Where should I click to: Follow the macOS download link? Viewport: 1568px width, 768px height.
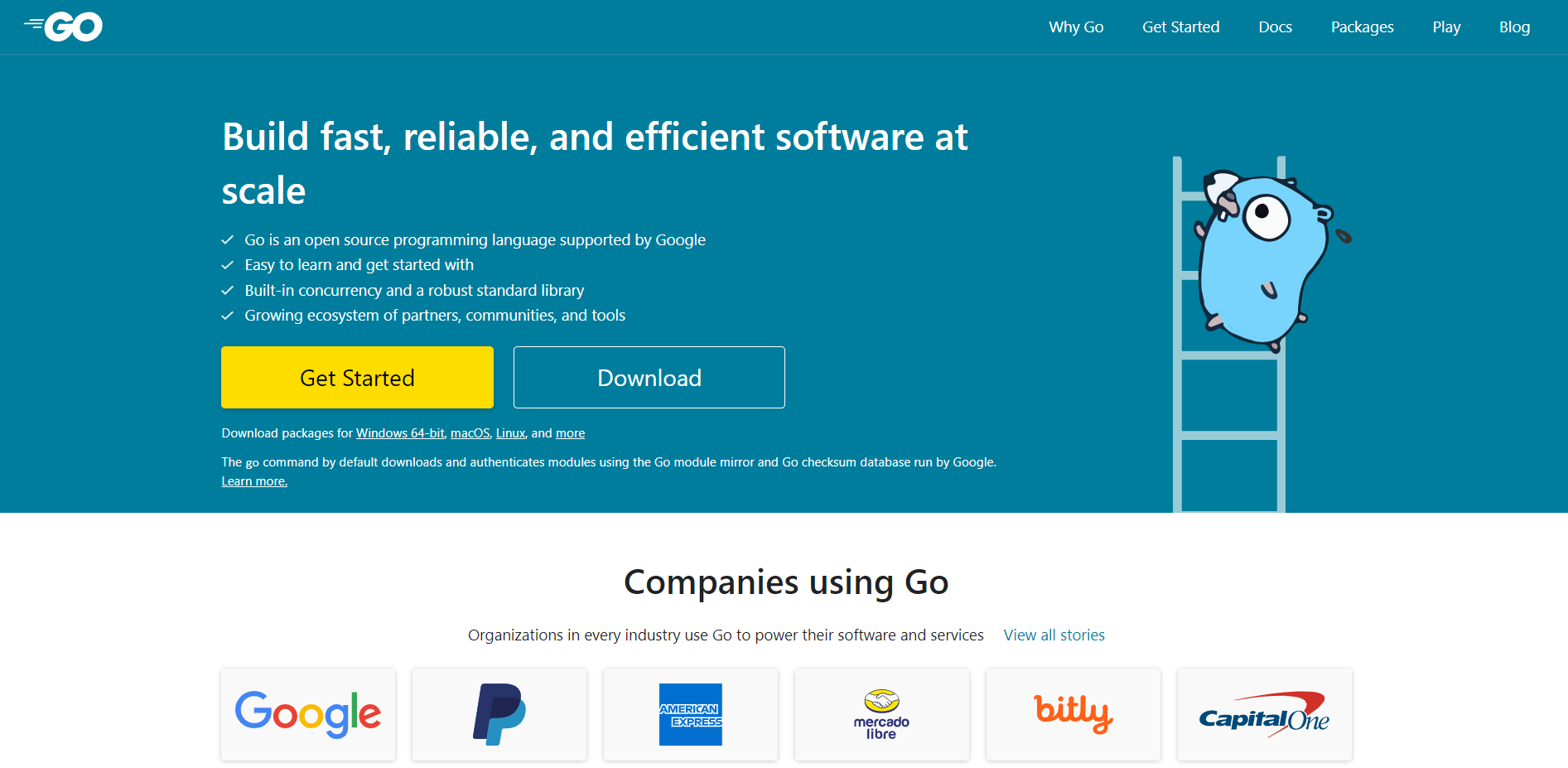pyautogui.click(x=470, y=433)
